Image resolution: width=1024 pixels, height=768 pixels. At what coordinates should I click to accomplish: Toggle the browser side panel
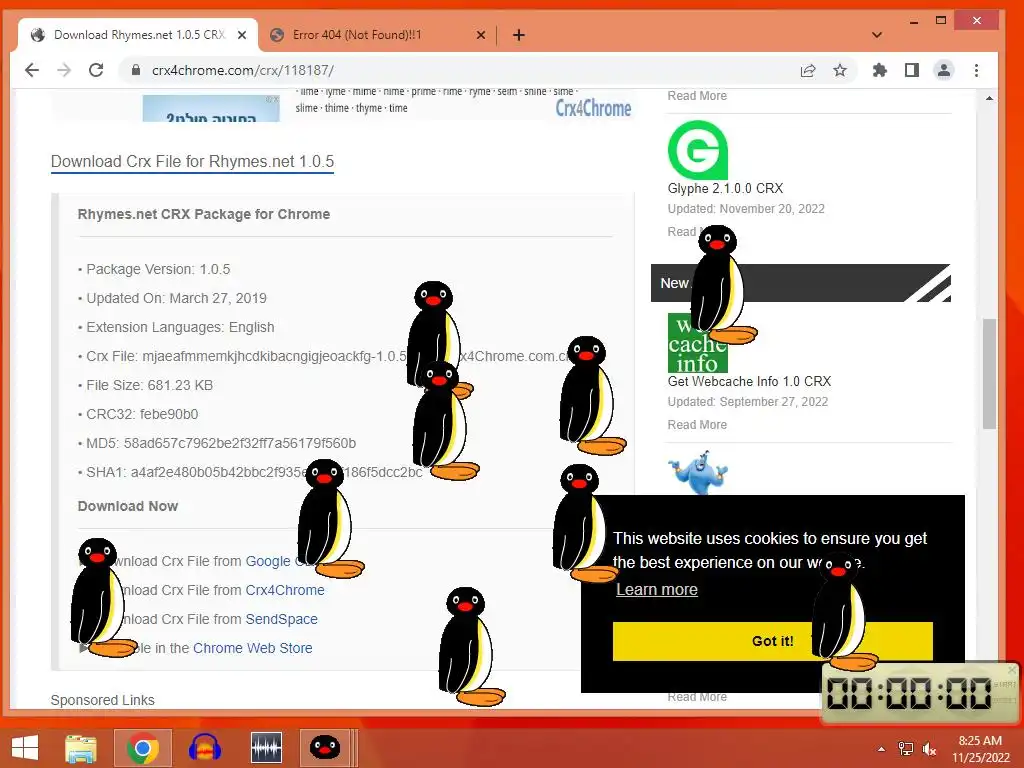[x=912, y=71]
